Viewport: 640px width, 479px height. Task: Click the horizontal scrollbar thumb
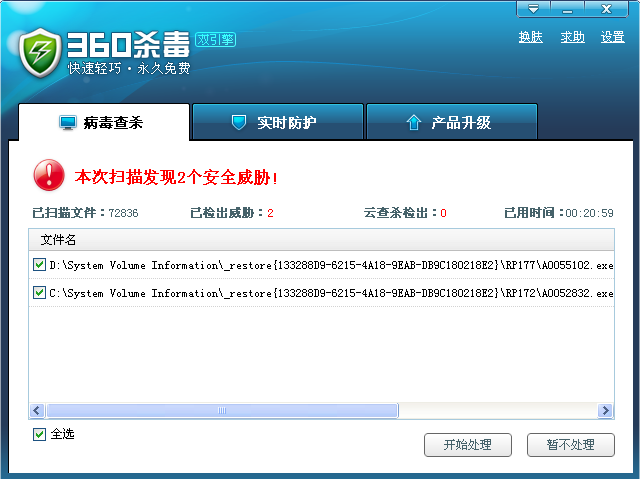click(222, 410)
